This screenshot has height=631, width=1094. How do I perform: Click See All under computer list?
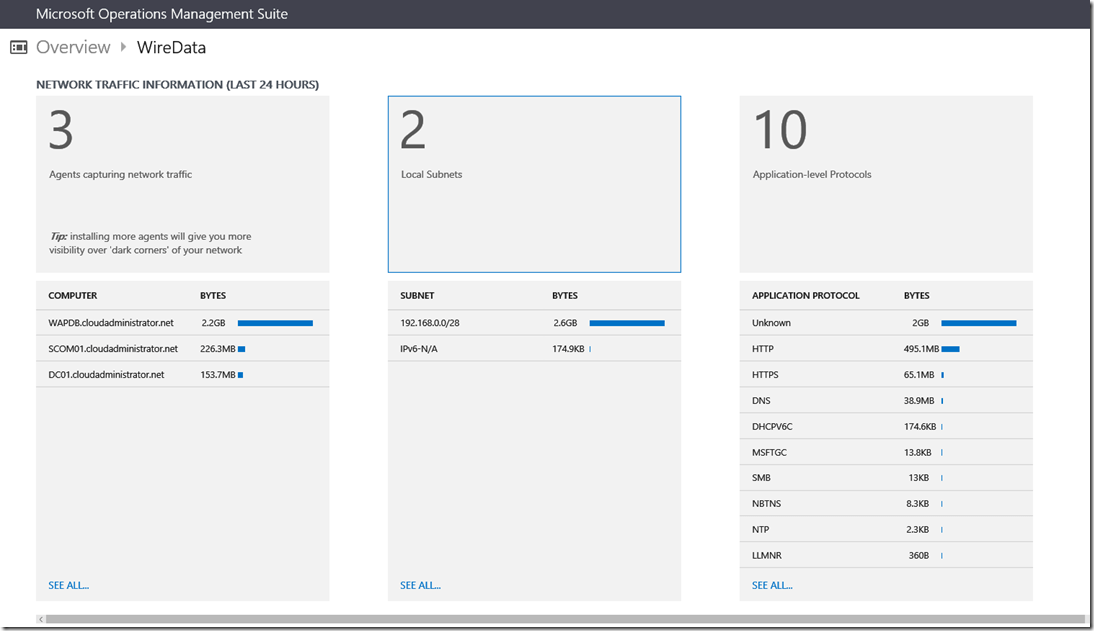pos(68,585)
